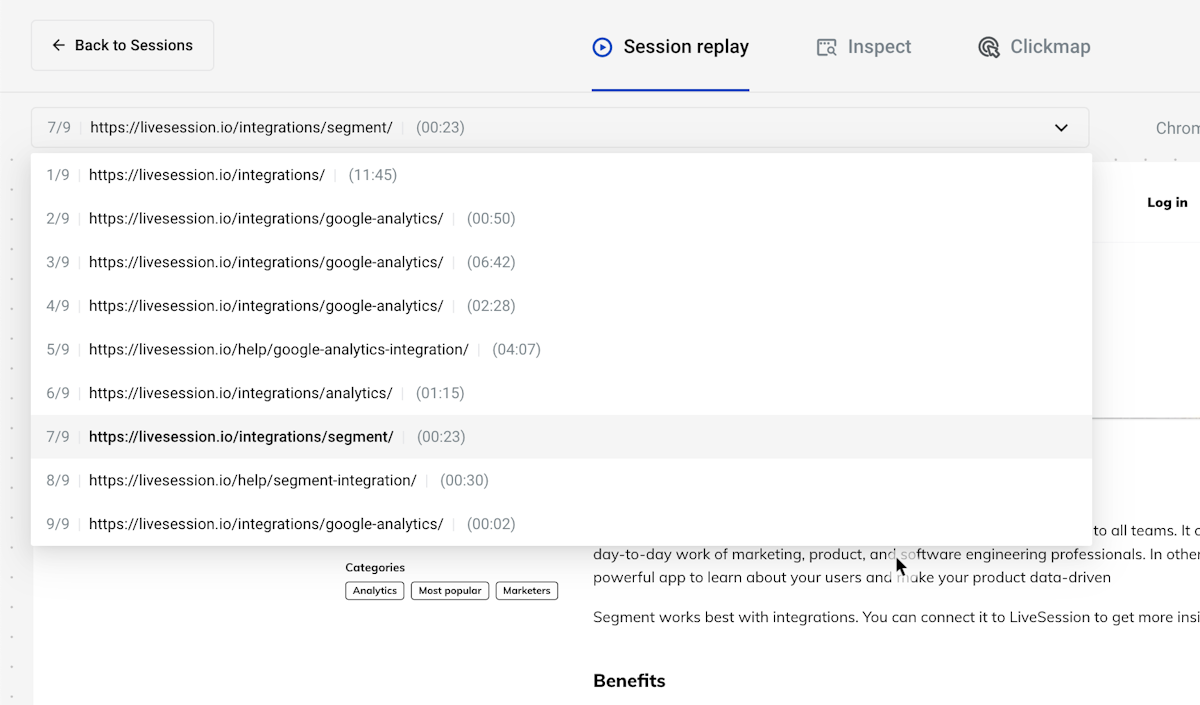The image size is (1200, 705).
Task: Select page 1/9 integrations entry
Action: tap(207, 175)
